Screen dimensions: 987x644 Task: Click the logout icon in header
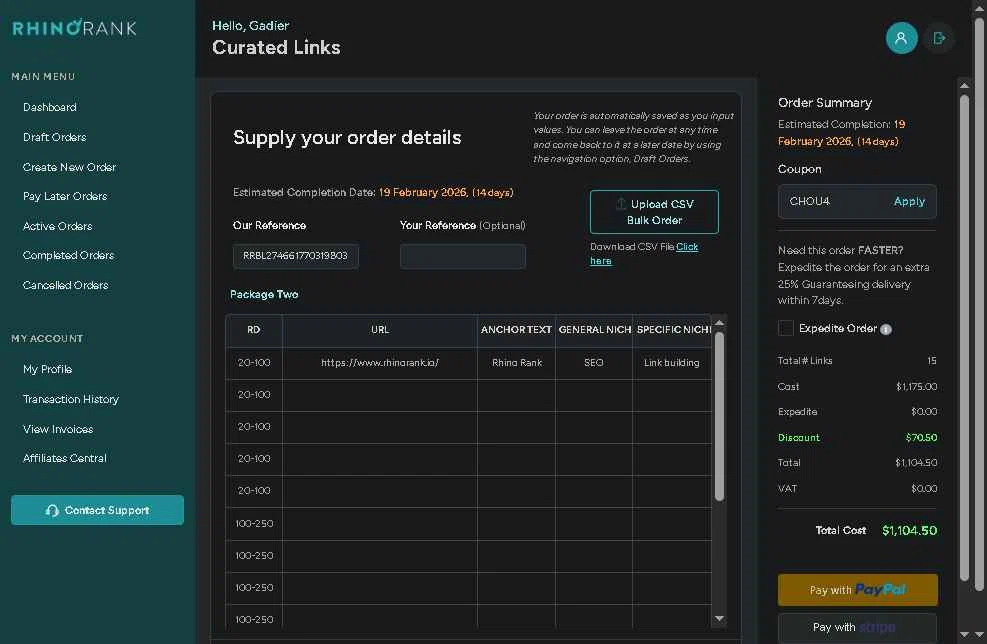939,38
